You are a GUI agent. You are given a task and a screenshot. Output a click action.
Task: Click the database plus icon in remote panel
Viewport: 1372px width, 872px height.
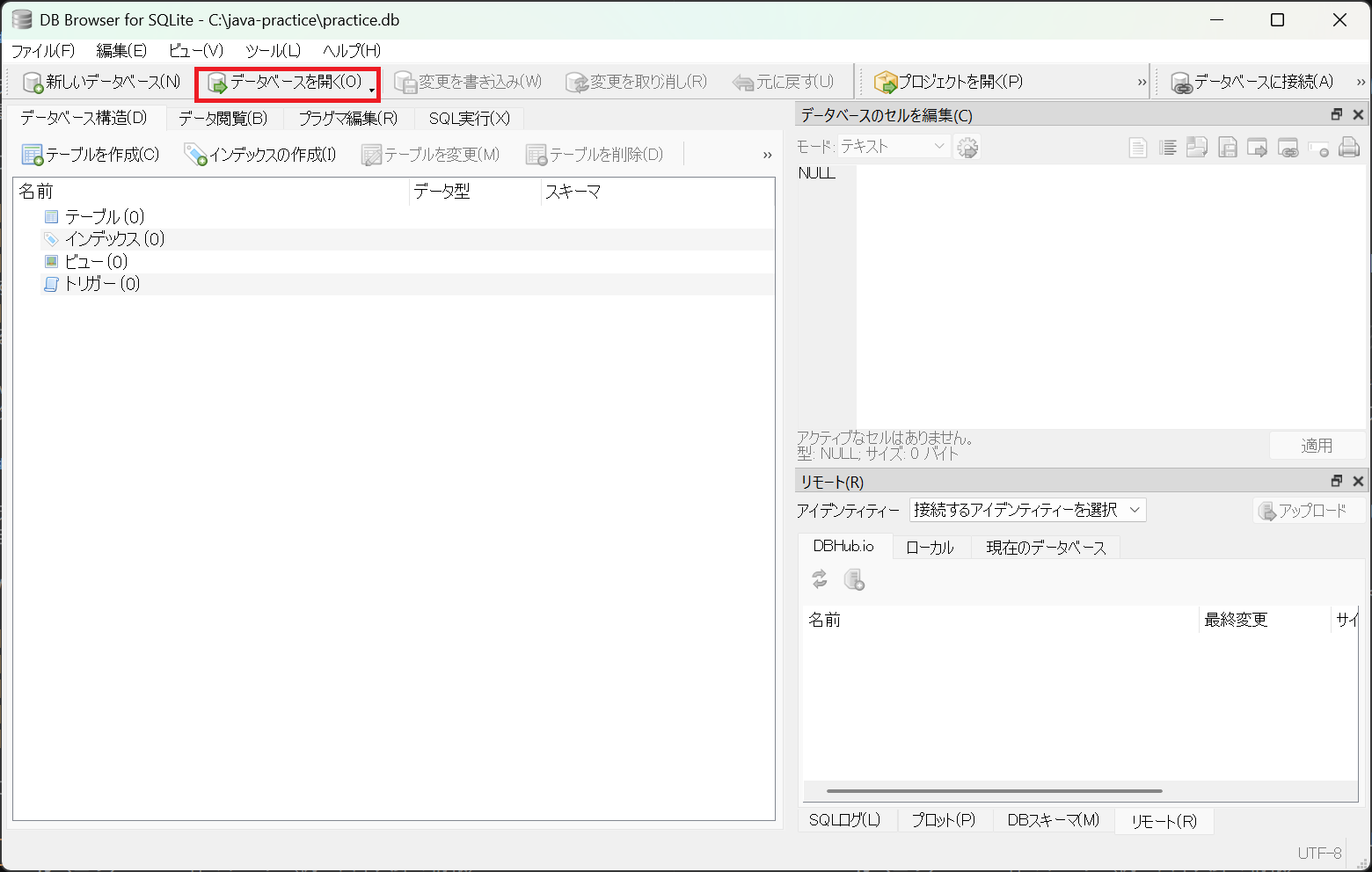pyautogui.click(x=854, y=579)
